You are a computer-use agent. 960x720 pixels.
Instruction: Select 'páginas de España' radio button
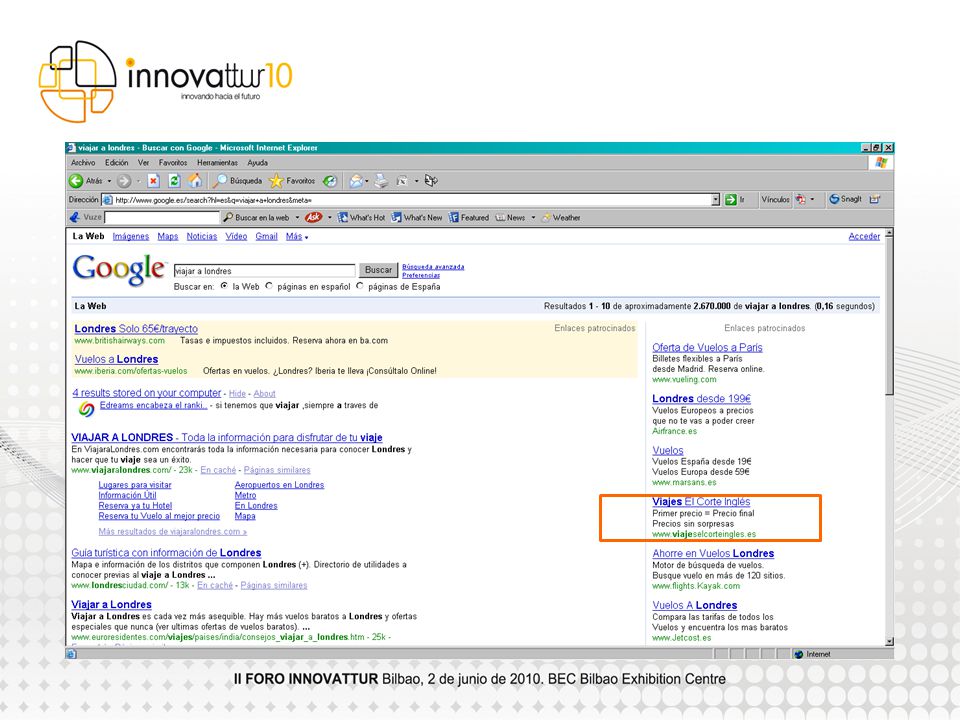coord(360,286)
